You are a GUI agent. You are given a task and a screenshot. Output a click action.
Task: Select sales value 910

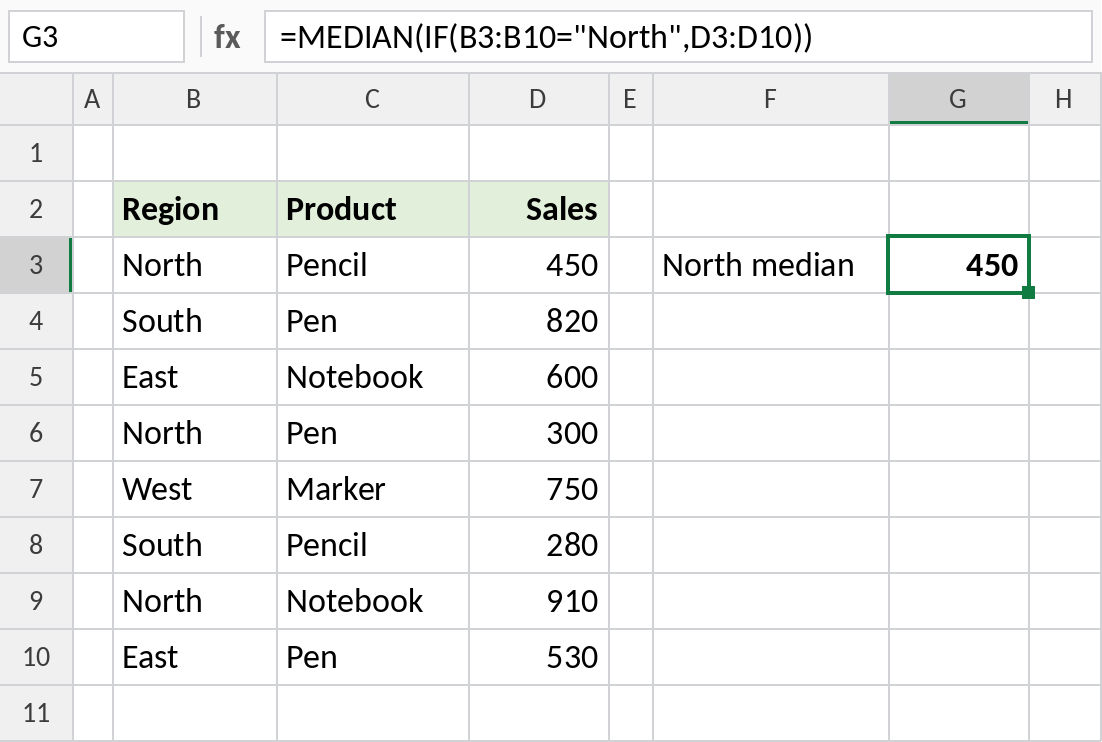[538, 601]
